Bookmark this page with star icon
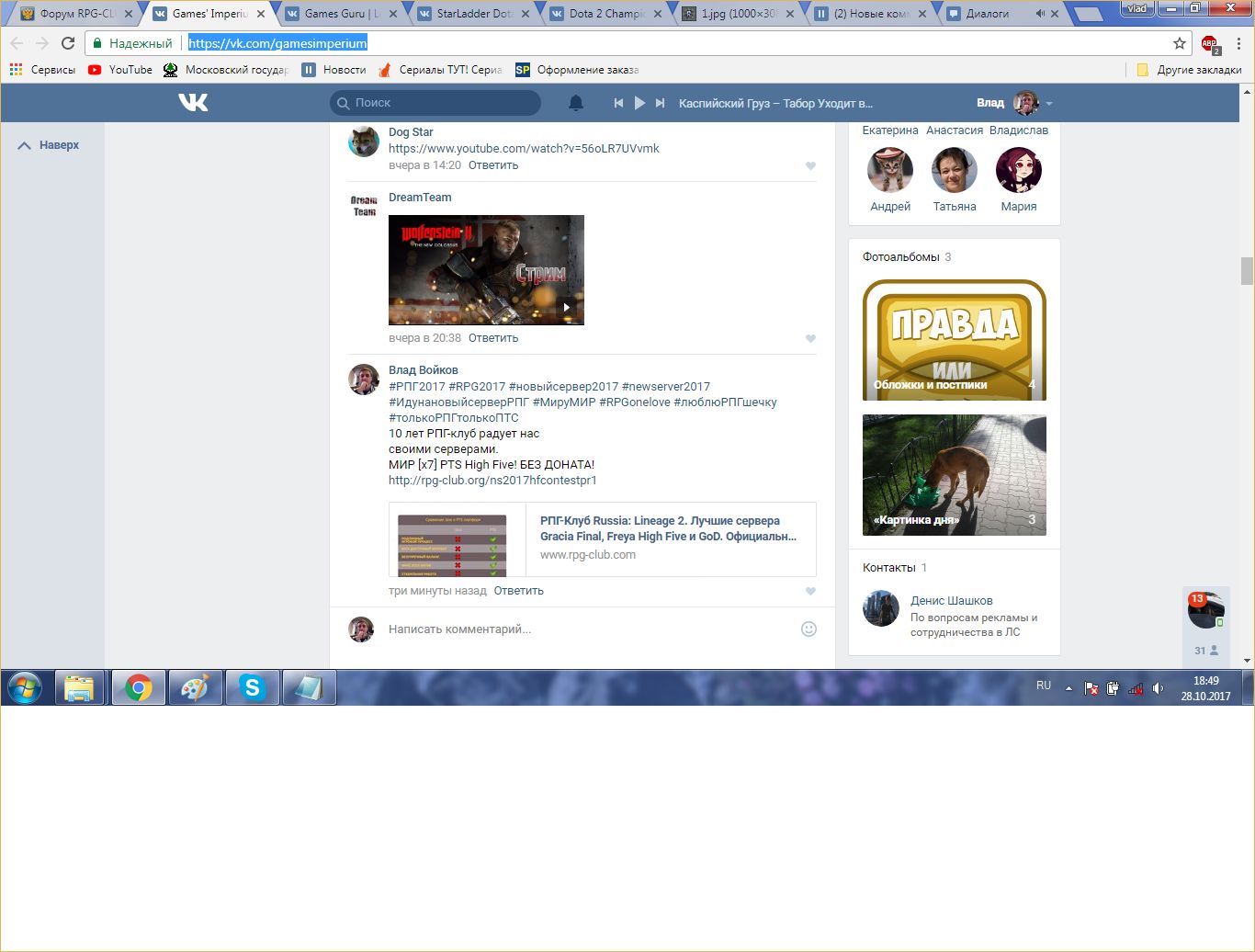The height and width of the screenshot is (952, 1255). 1180,43
